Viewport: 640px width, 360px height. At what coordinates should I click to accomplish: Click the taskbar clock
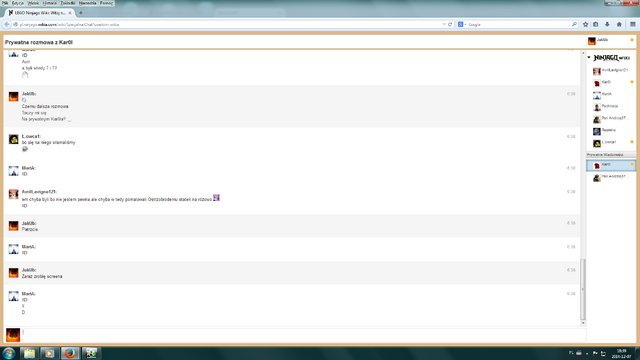pyautogui.click(x=621, y=353)
